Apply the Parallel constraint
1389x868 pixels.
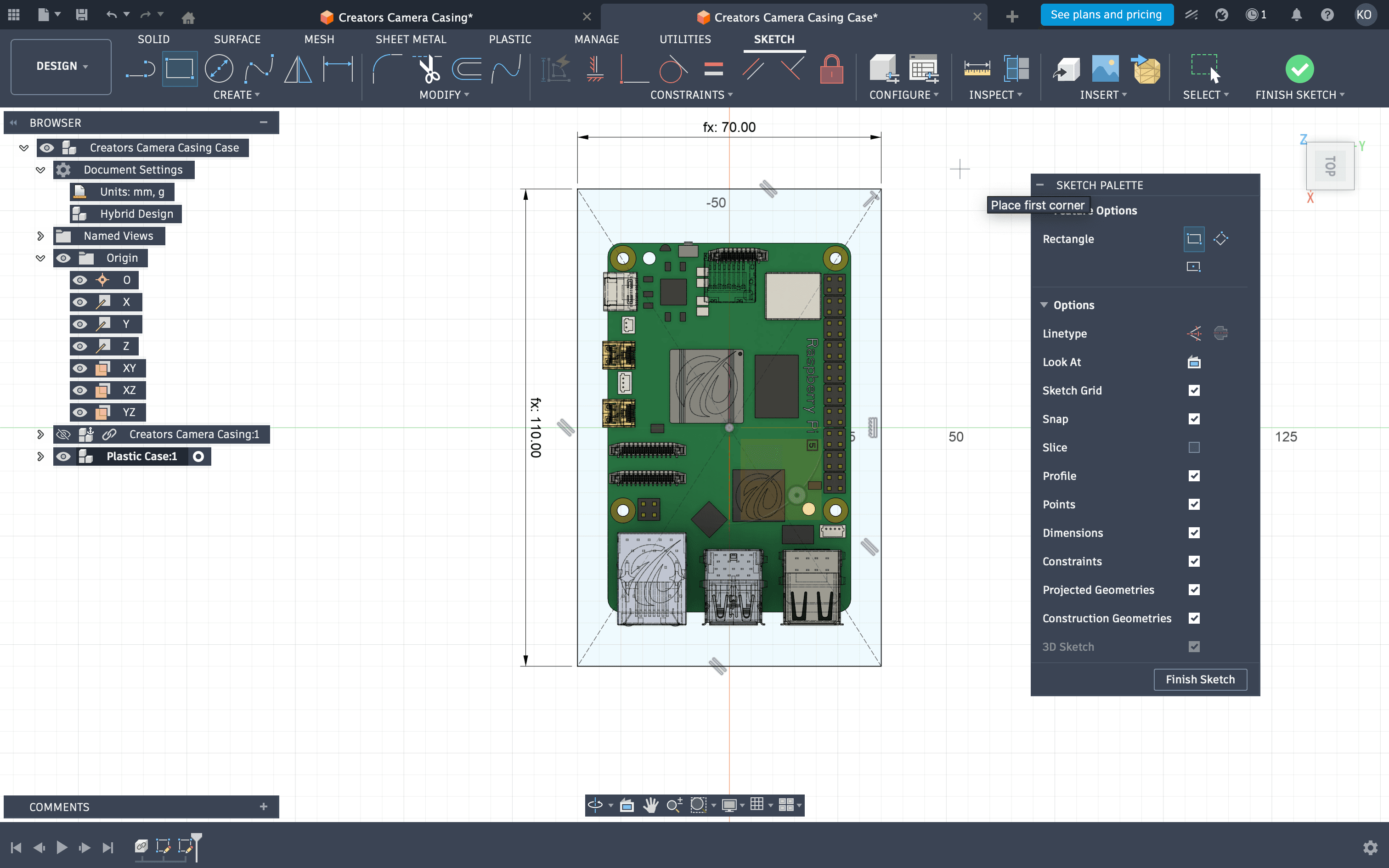tap(752, 69)
